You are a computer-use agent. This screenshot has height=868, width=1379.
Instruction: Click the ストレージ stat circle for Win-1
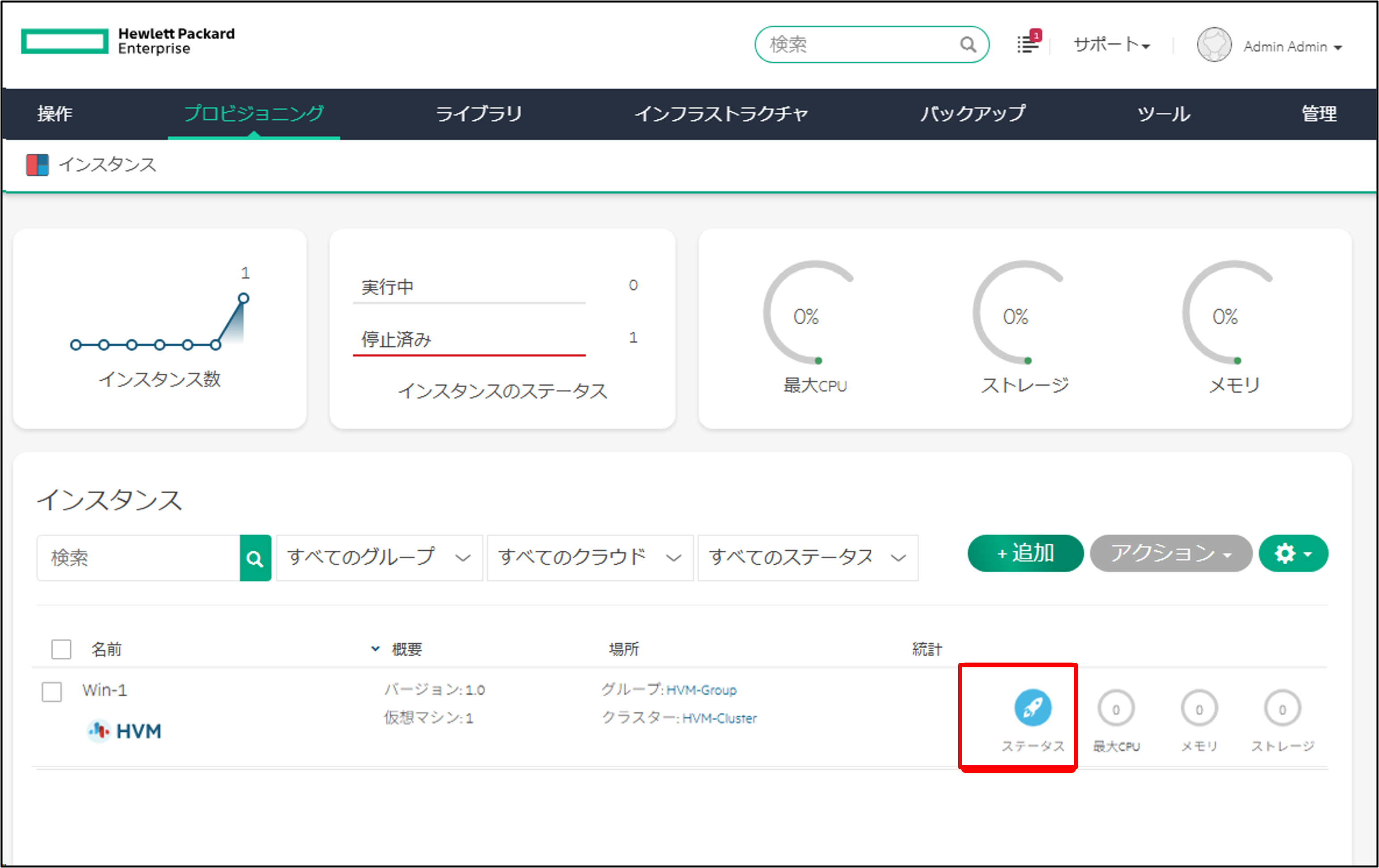[1282, 708]
